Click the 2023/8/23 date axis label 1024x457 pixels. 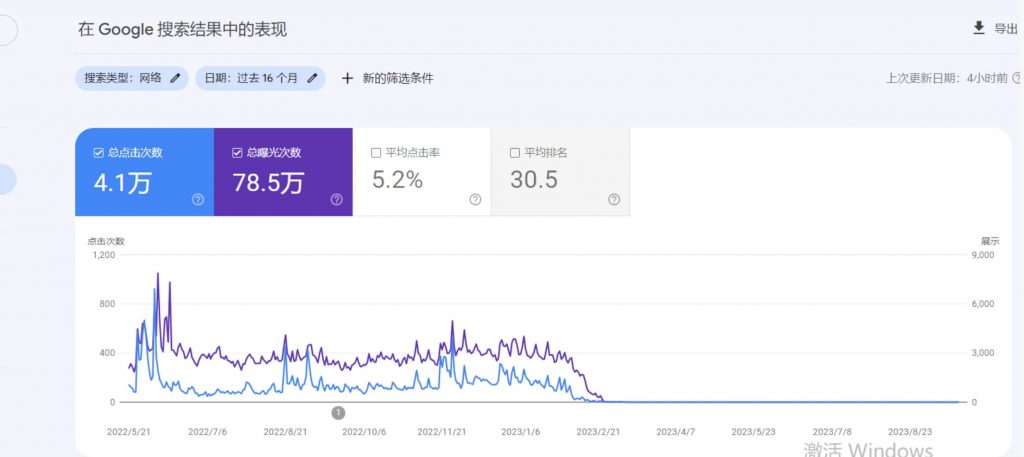coord(908,432)
